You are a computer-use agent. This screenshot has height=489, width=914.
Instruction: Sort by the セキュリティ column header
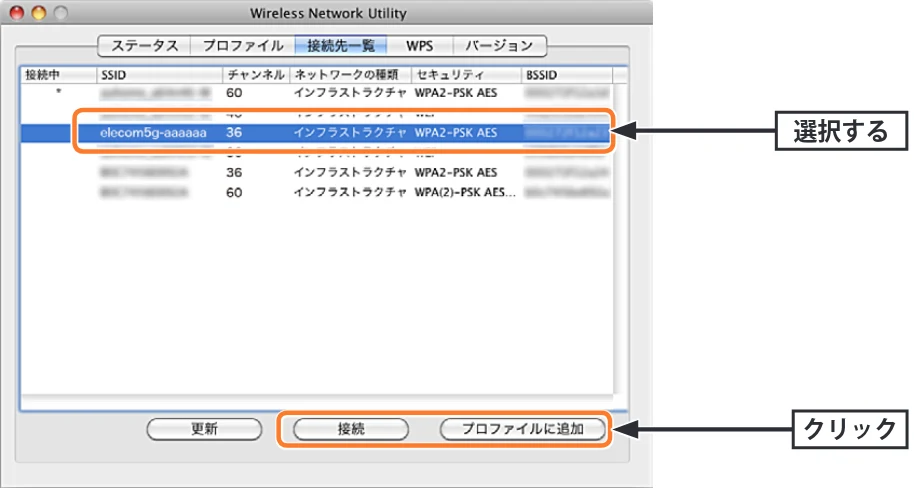466,75
